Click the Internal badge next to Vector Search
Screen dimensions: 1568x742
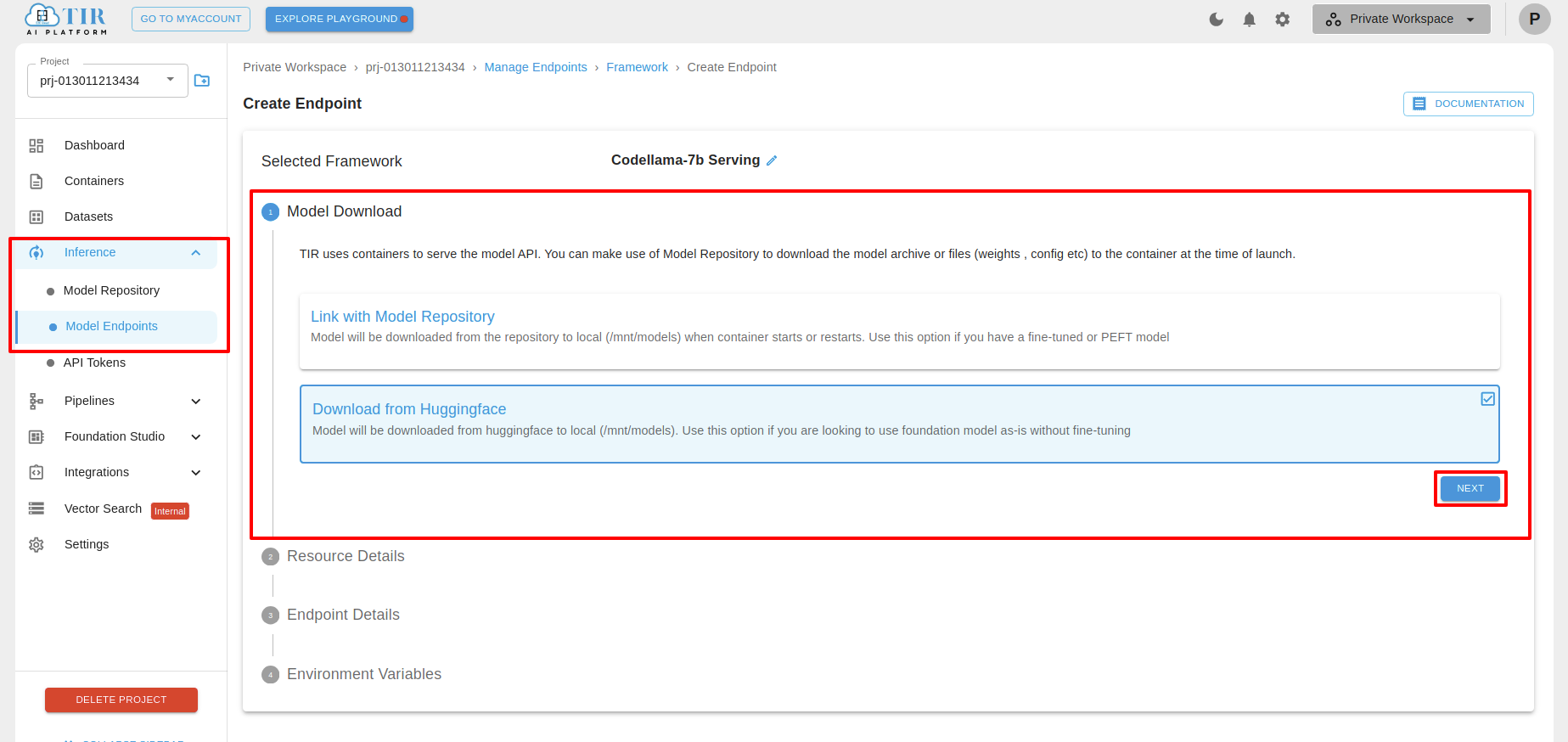[170, 511]
